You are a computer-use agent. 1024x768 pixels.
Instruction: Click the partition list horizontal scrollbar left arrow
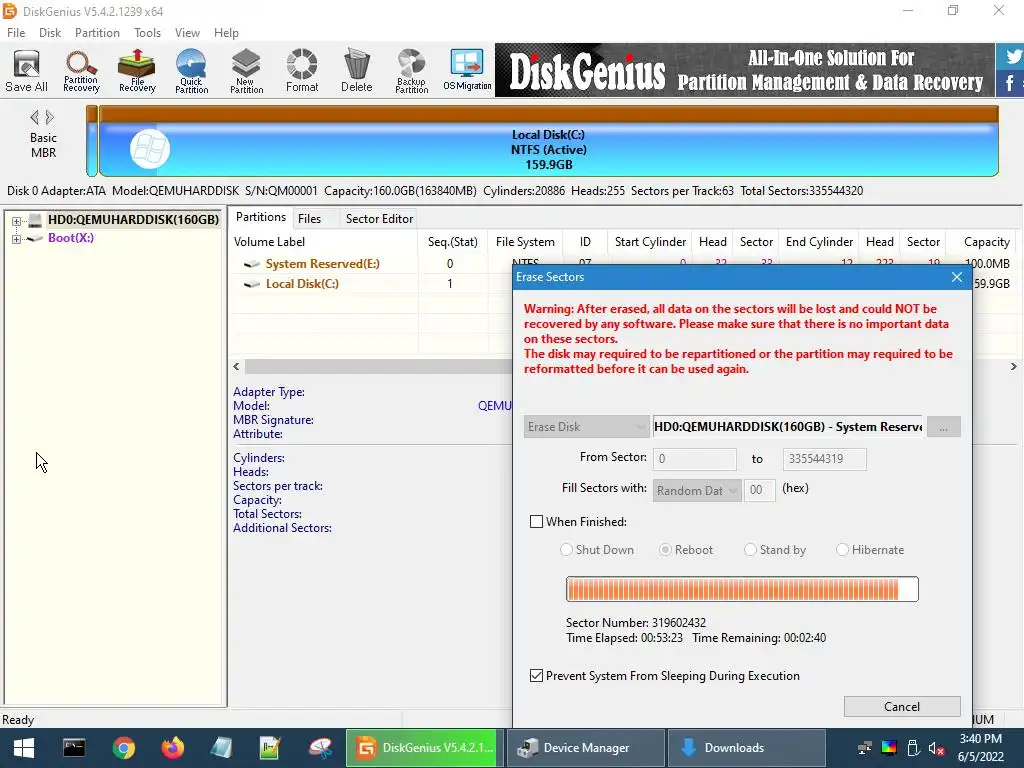236,366
